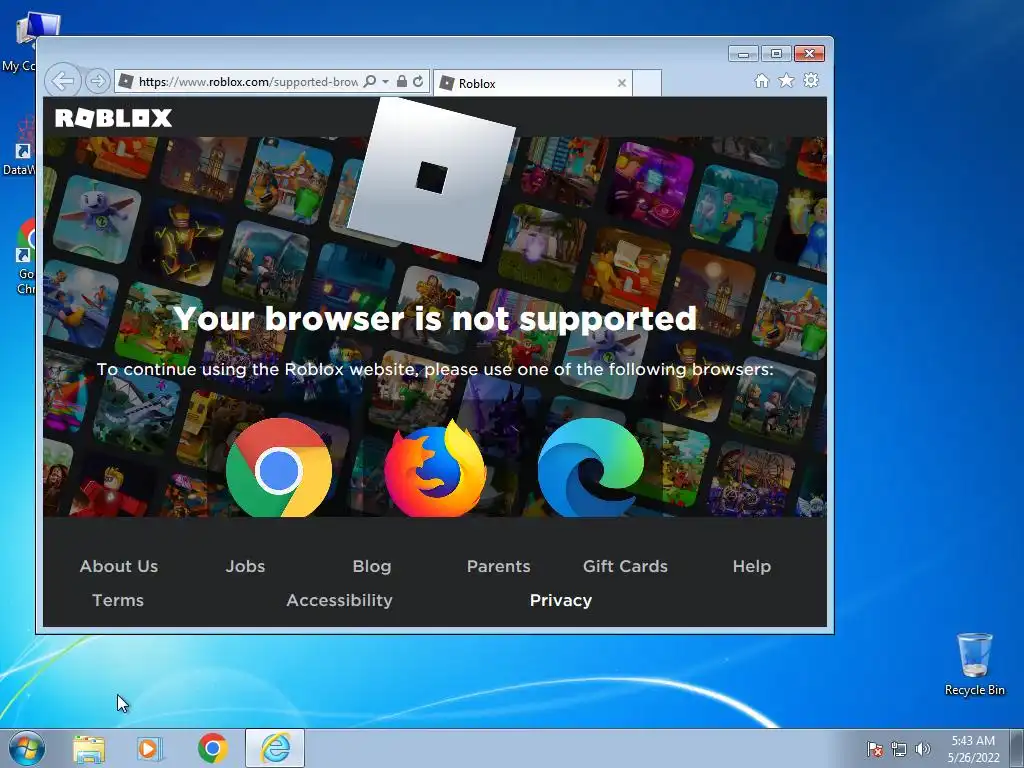This screenshot has width=1024, height=768.
Task: Open the Tools gear menu
Action: (811, 80)
